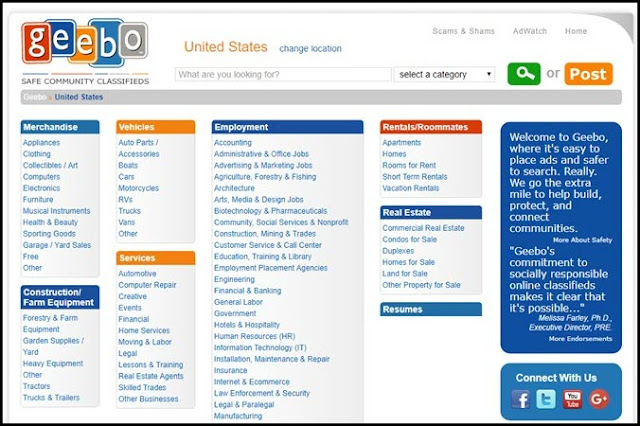Open the Rentals/Roommates category header

[x=431, y=127]
